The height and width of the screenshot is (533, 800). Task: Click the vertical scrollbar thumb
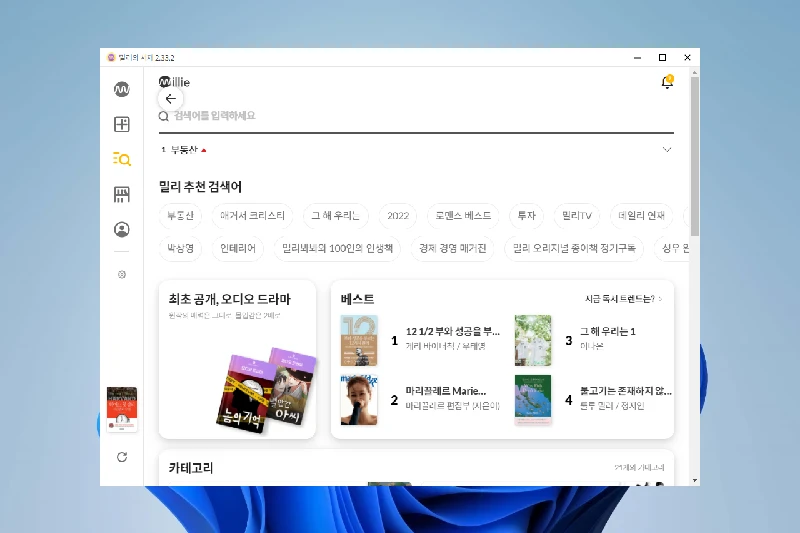[694, 157]
